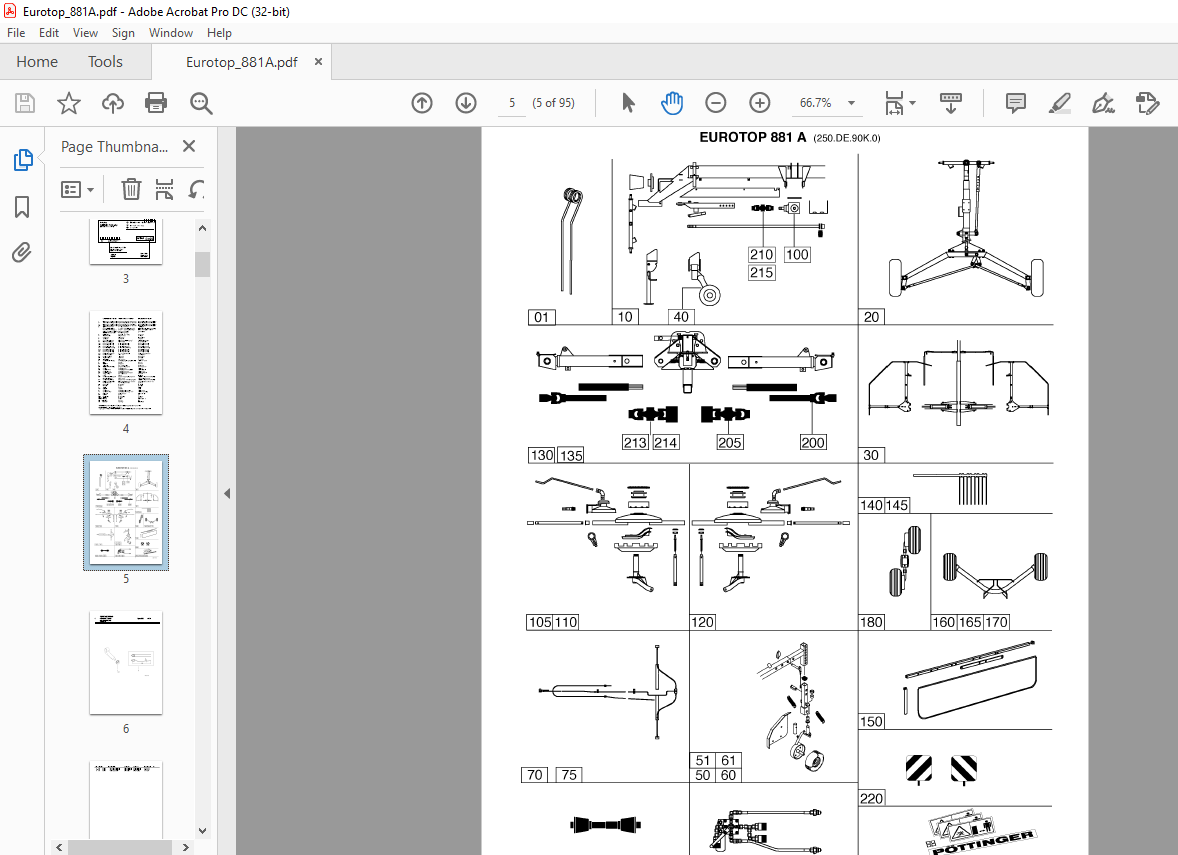This screenshot has width=1178, height=855.
Task: Zoom in with plus button
Action: click(x=760, y=103)
